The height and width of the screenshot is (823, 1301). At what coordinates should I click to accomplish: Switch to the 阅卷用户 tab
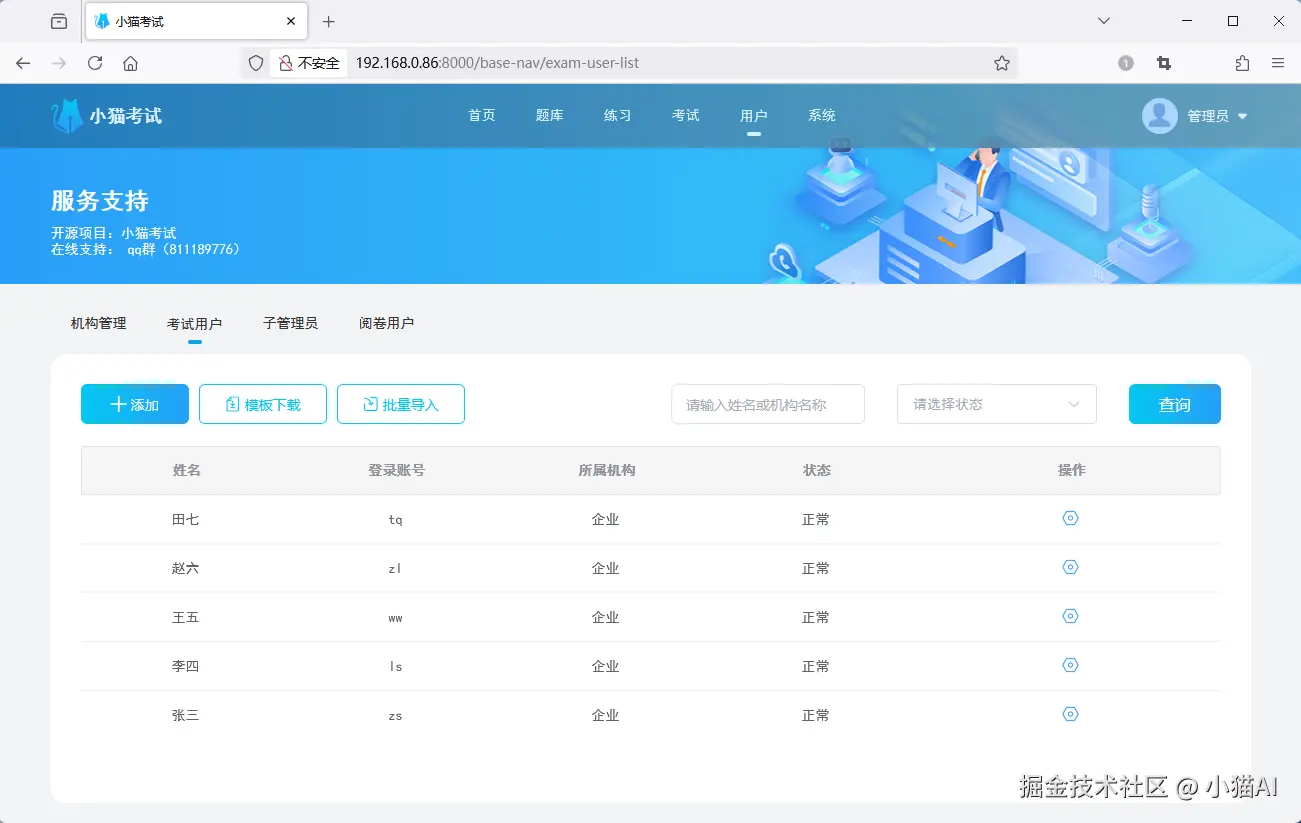coord(385,322)
